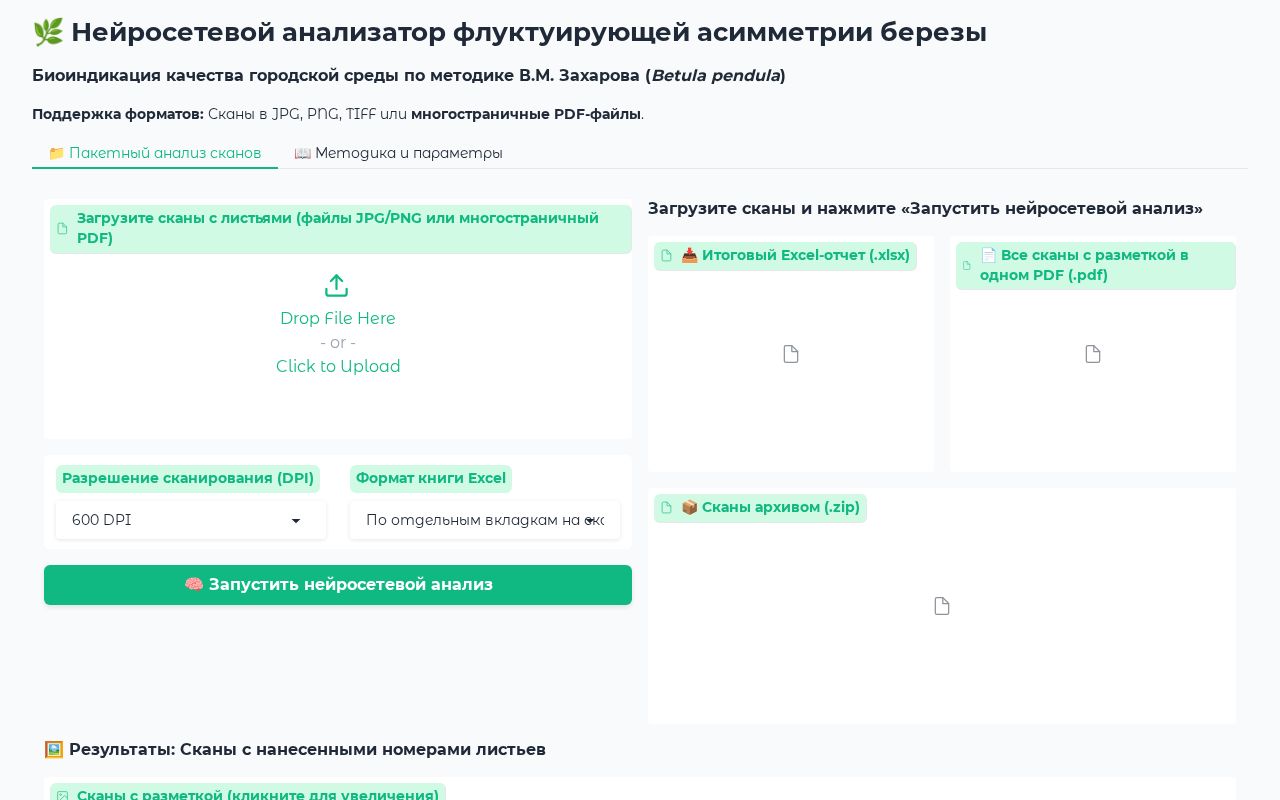Viewport: 1280px width, 800px height.
Task: Click the Click to Upload link text
Action: [x=338, y=366]
